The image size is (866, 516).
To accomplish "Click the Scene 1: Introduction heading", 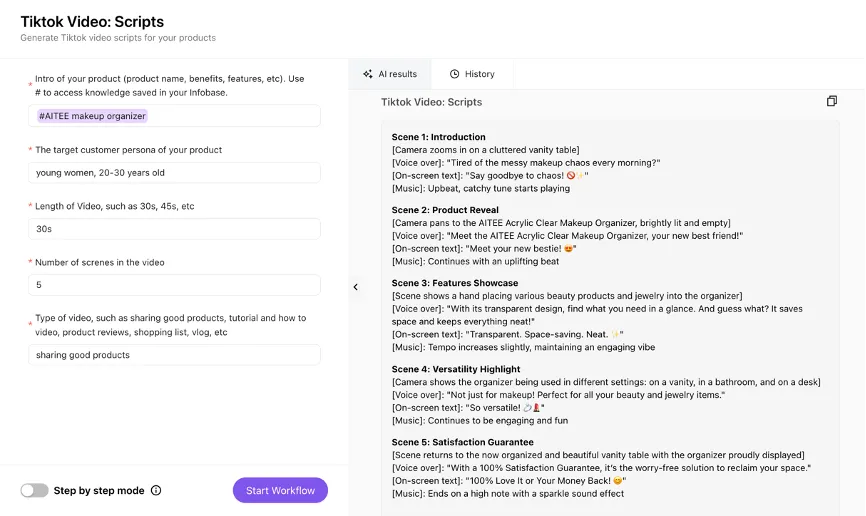I will coord(438,137).
